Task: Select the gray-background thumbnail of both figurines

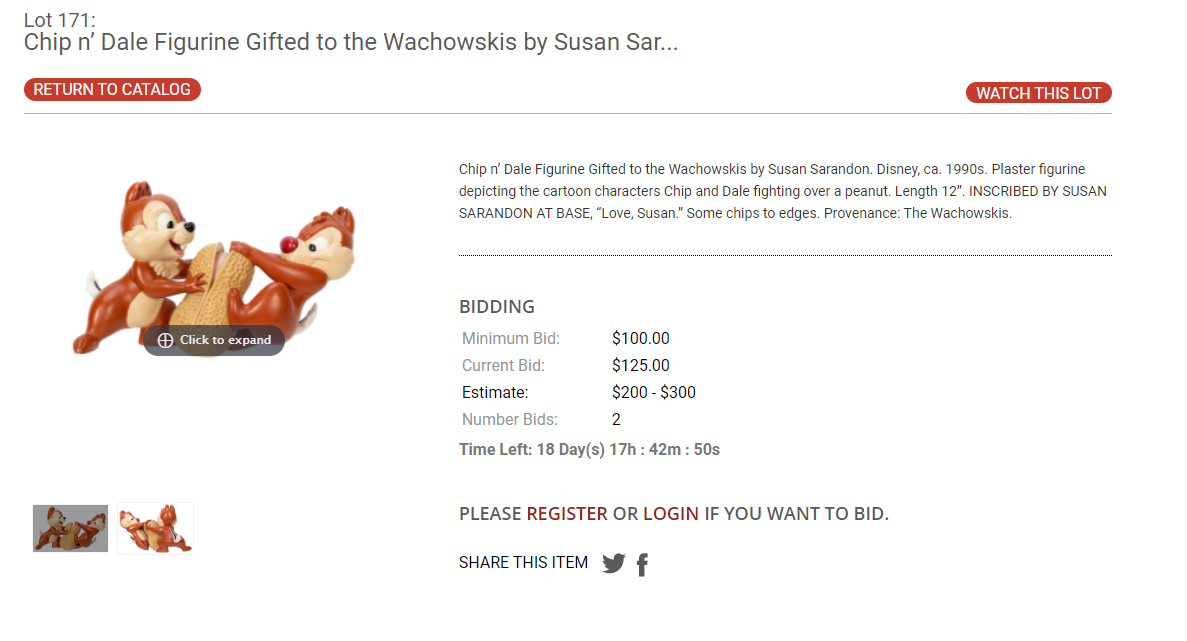Action: [x=70, y=528]
